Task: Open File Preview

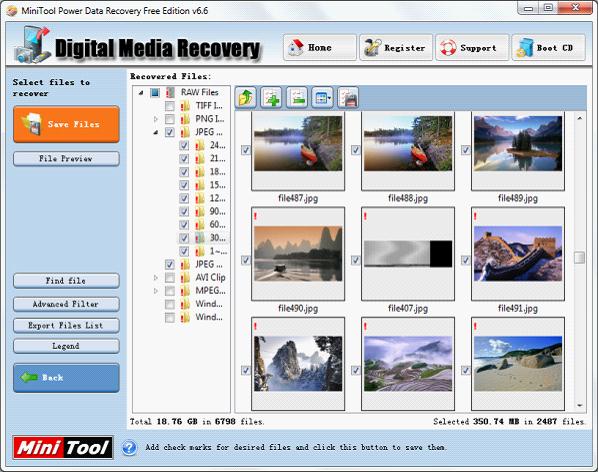Action: pos(66,159)
